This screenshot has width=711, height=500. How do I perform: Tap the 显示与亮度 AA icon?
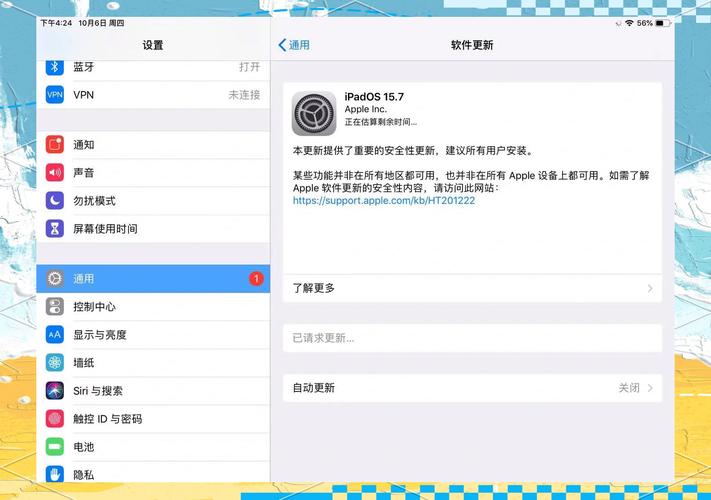coord(55,335)
